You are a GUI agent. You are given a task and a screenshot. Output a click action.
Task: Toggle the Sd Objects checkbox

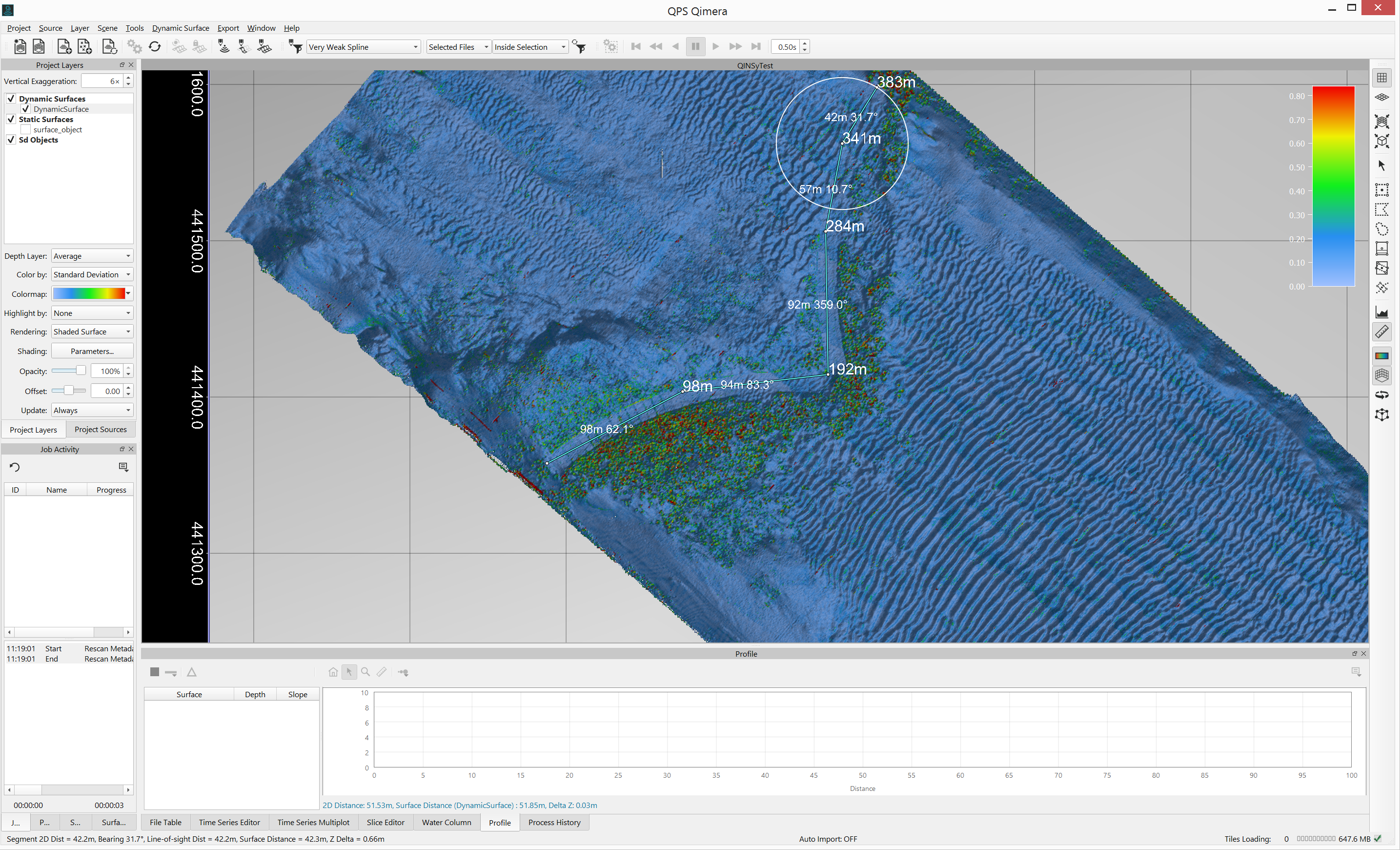[x=11, y=139]
